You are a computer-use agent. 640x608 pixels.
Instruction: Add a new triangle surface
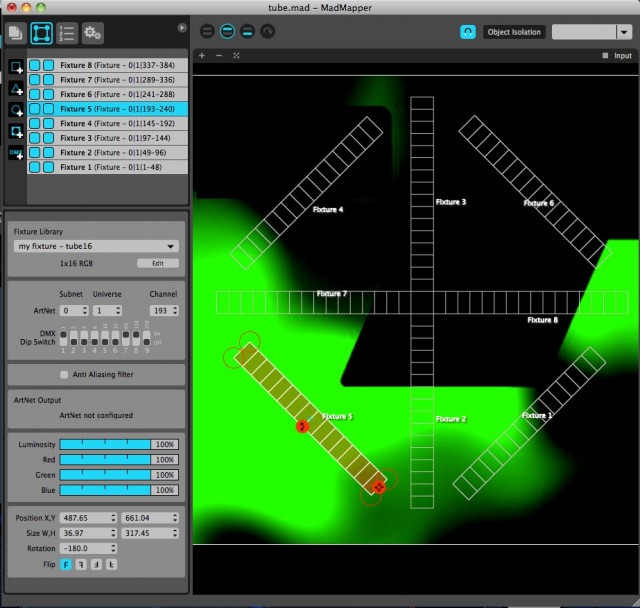[16, 88]
